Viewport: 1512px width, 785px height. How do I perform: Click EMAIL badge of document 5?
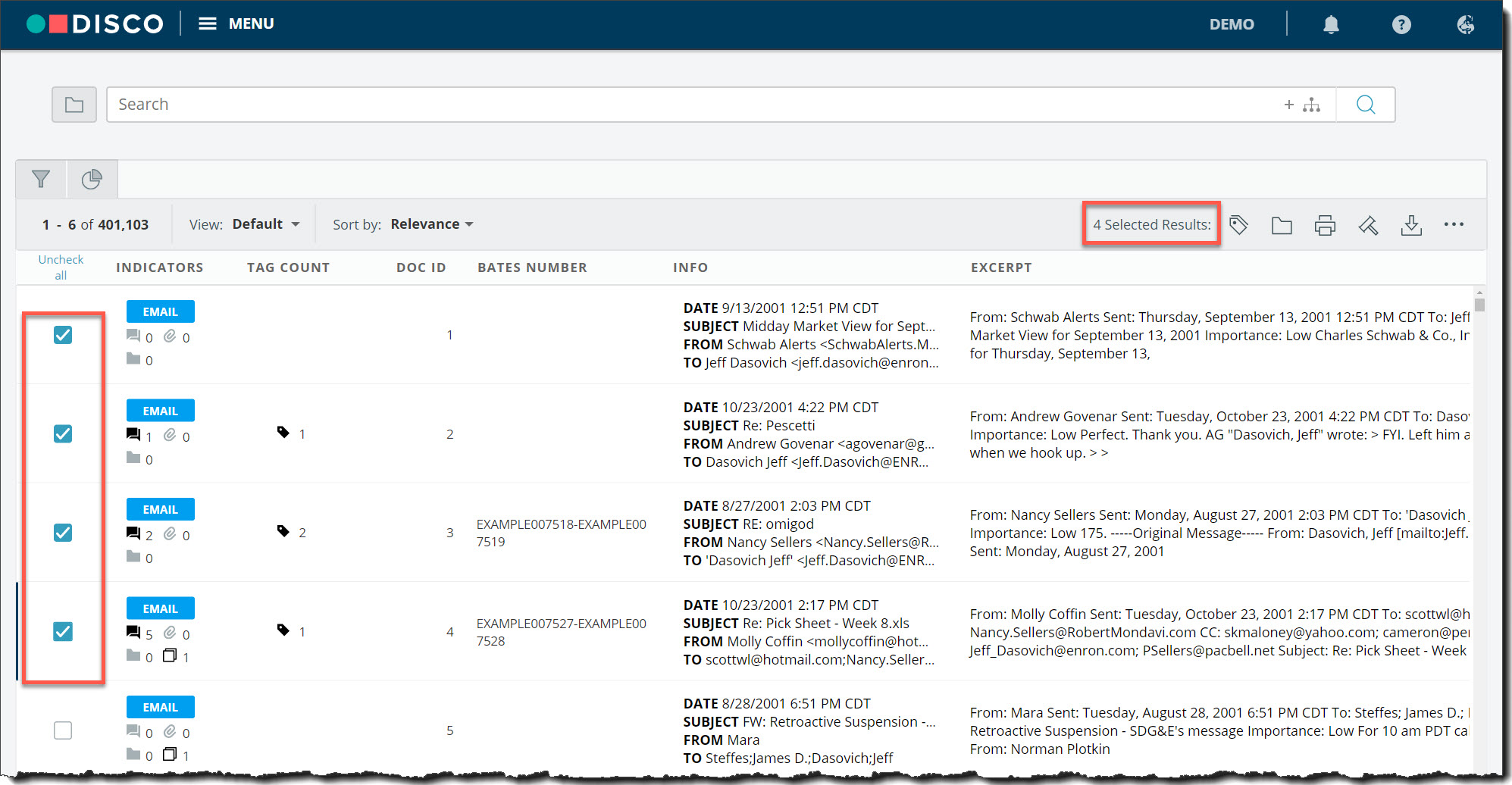point(160,707)
